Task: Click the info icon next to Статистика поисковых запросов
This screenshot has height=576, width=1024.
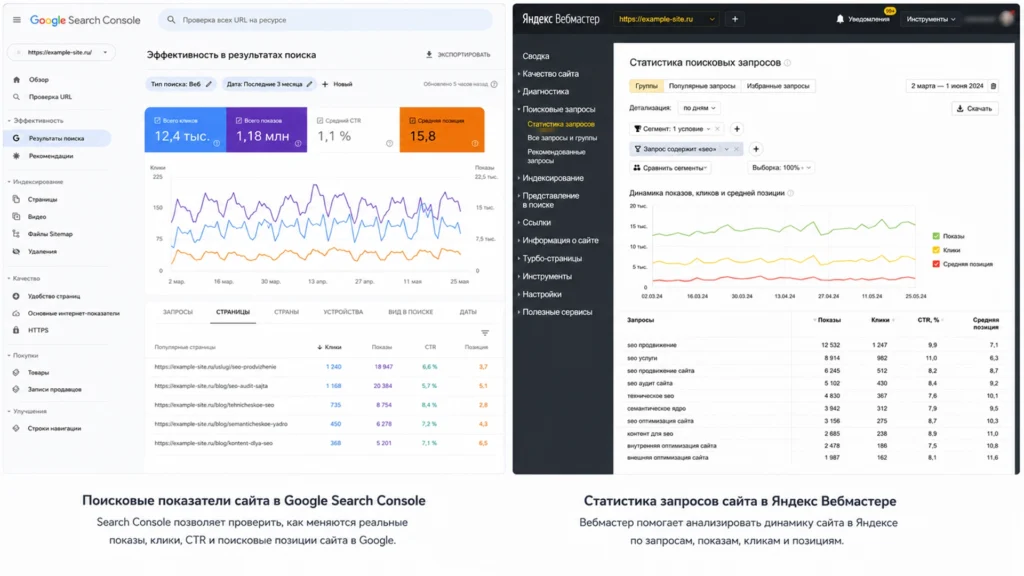Action: point(788,63)
